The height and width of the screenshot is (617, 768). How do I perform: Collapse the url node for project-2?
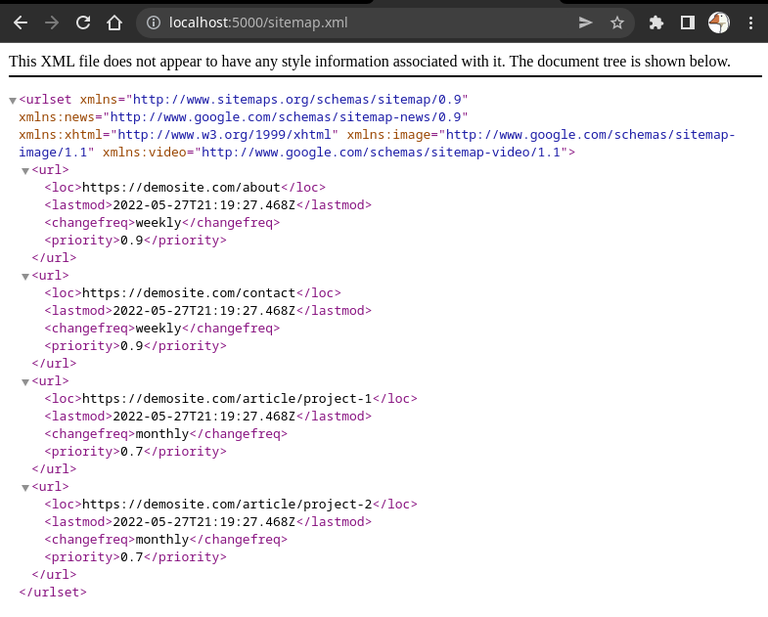pos(25,488)
